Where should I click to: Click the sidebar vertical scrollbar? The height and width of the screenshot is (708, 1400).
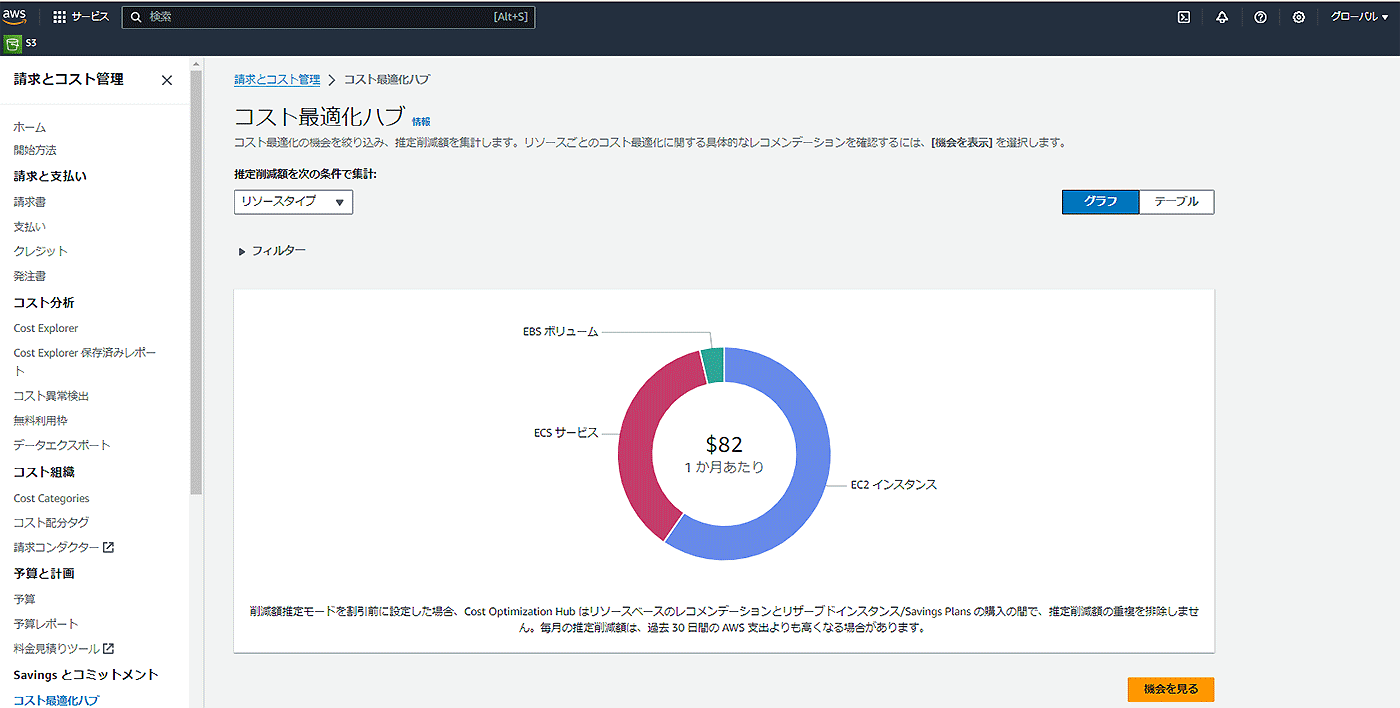click(x=196, y=280)
